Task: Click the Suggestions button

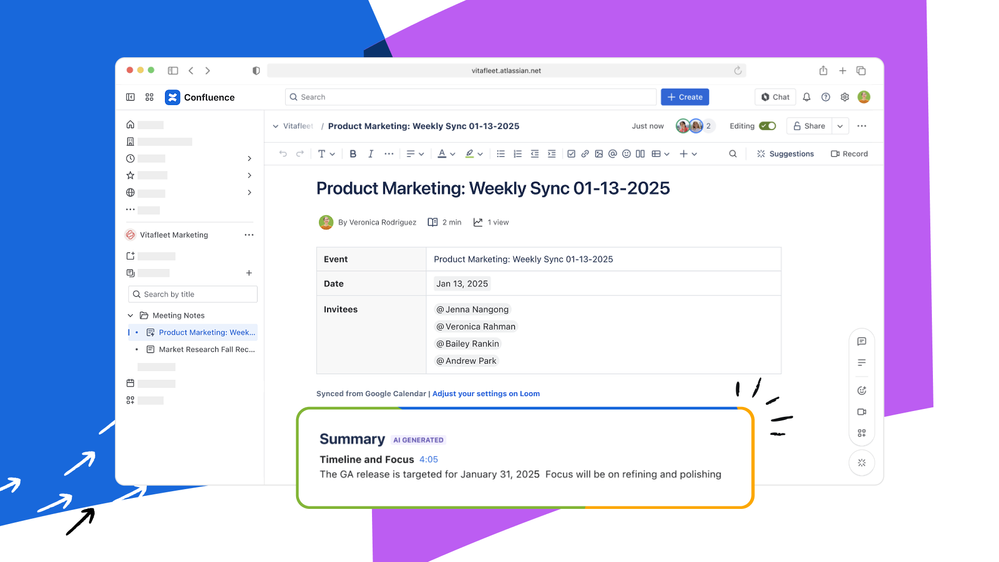Action: coord(785,154)
